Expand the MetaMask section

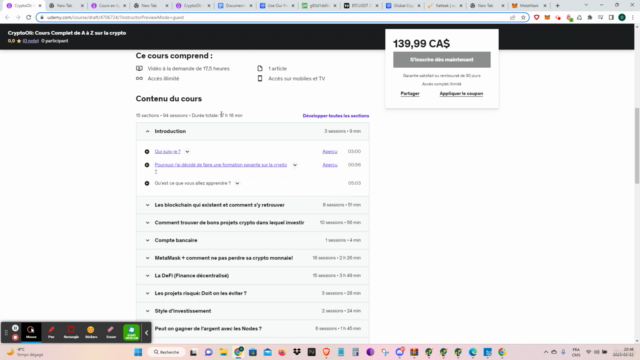pos(253,258)
